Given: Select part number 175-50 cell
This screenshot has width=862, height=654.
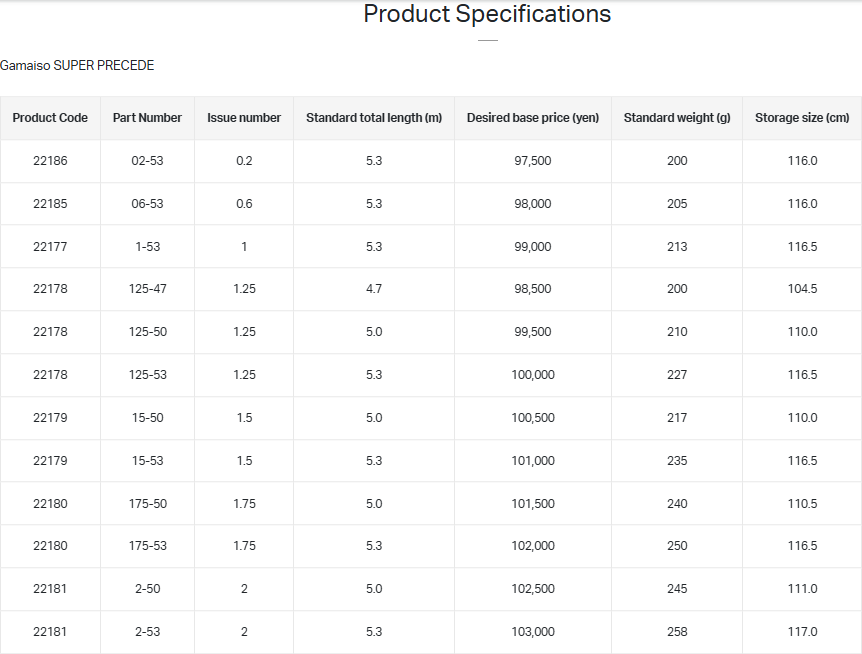Looking at the screenshot, I should click(x=147, y=504).
